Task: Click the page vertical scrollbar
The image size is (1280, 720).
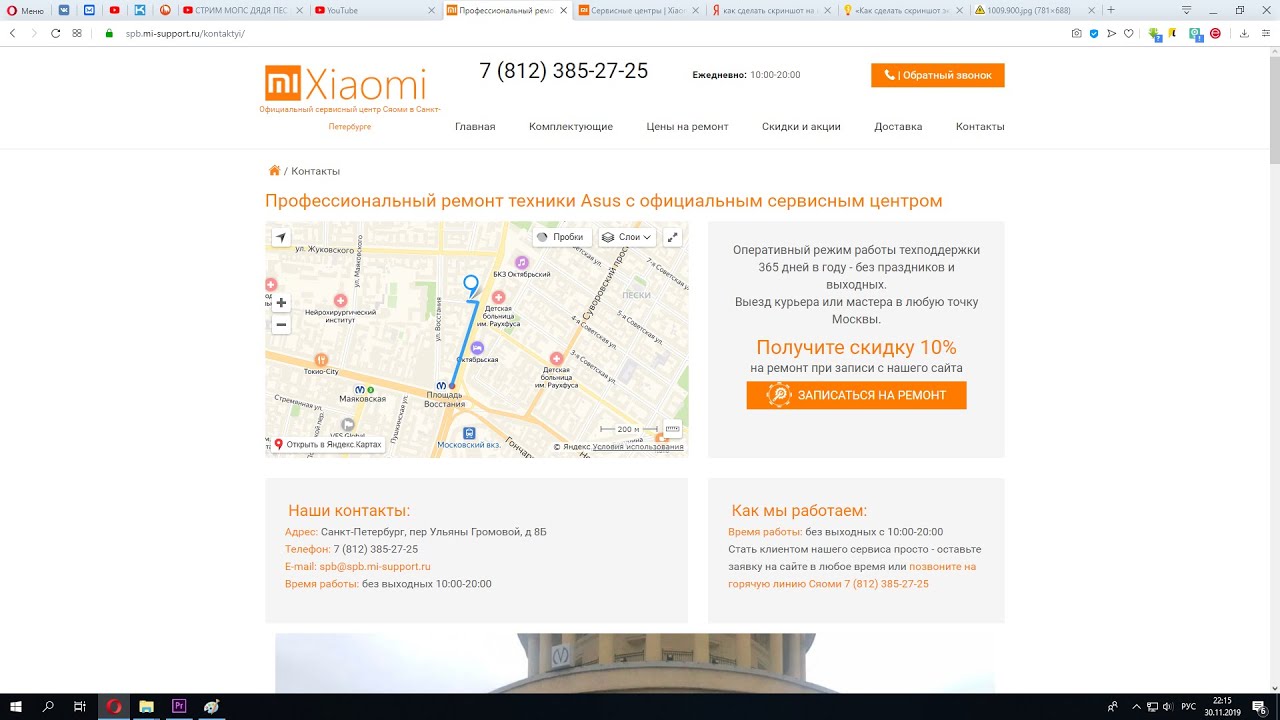Action: 1274,110
